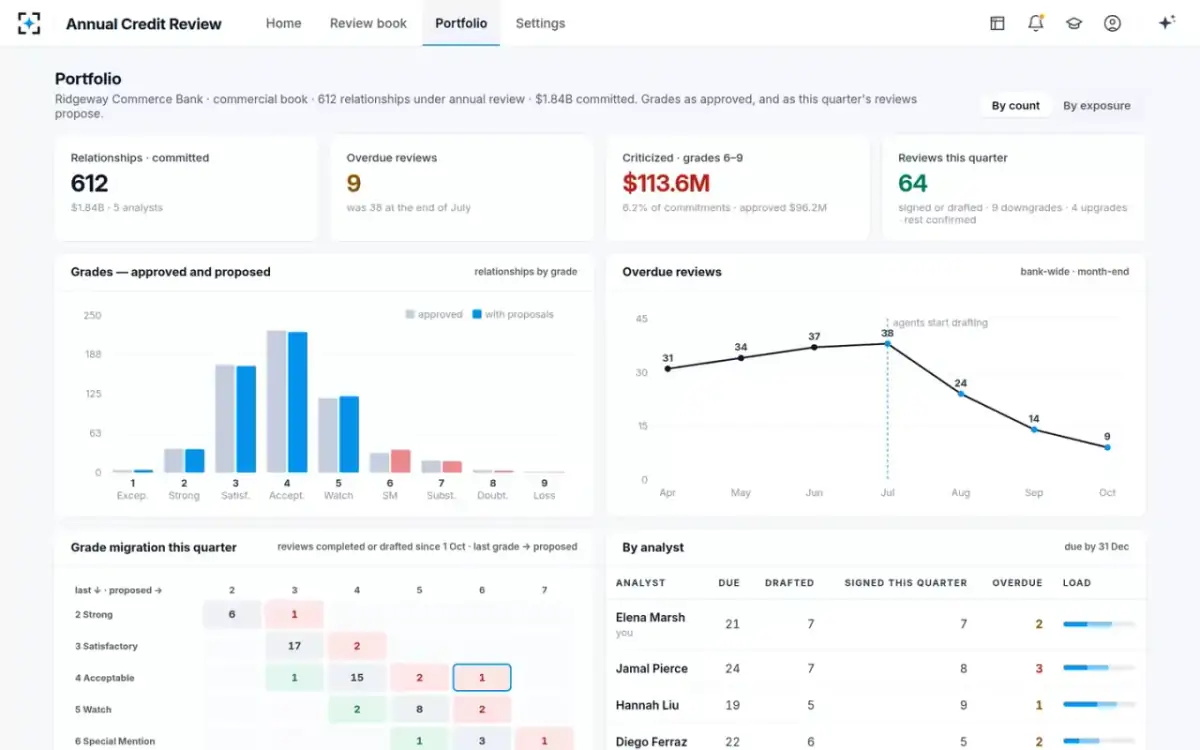Click the agents start drafting annotation
1200x750 pixels.
[940, 322]
